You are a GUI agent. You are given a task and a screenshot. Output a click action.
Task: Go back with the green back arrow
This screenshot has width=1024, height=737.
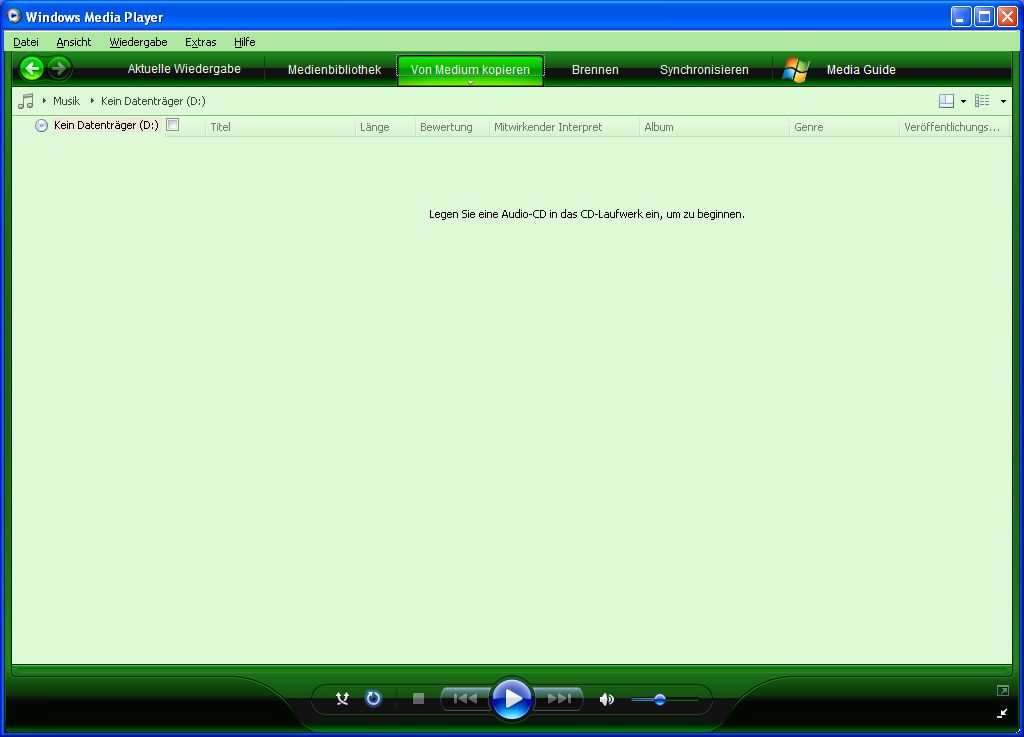31,68
